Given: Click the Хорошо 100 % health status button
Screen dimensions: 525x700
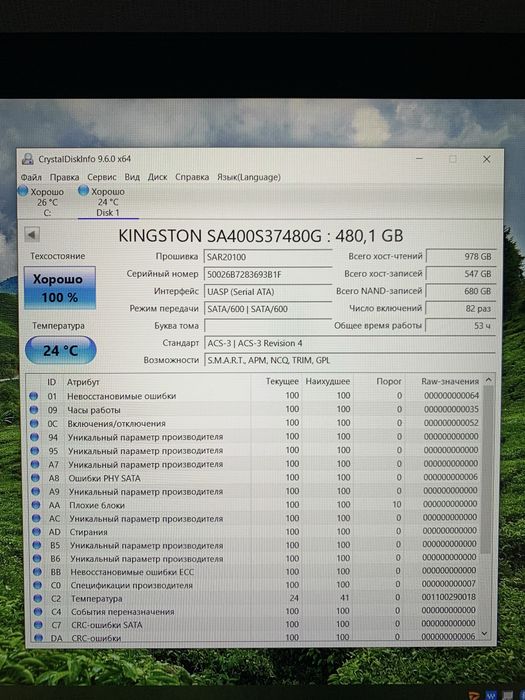Looking at the screenshot, I should [59, 288].
